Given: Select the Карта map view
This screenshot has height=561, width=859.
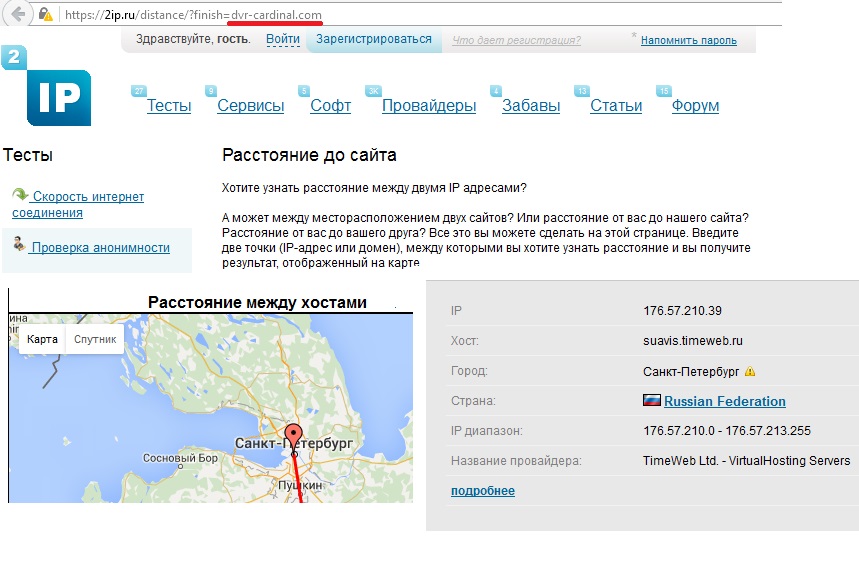Looking at the screenshot, I should (x=42, y=339).
